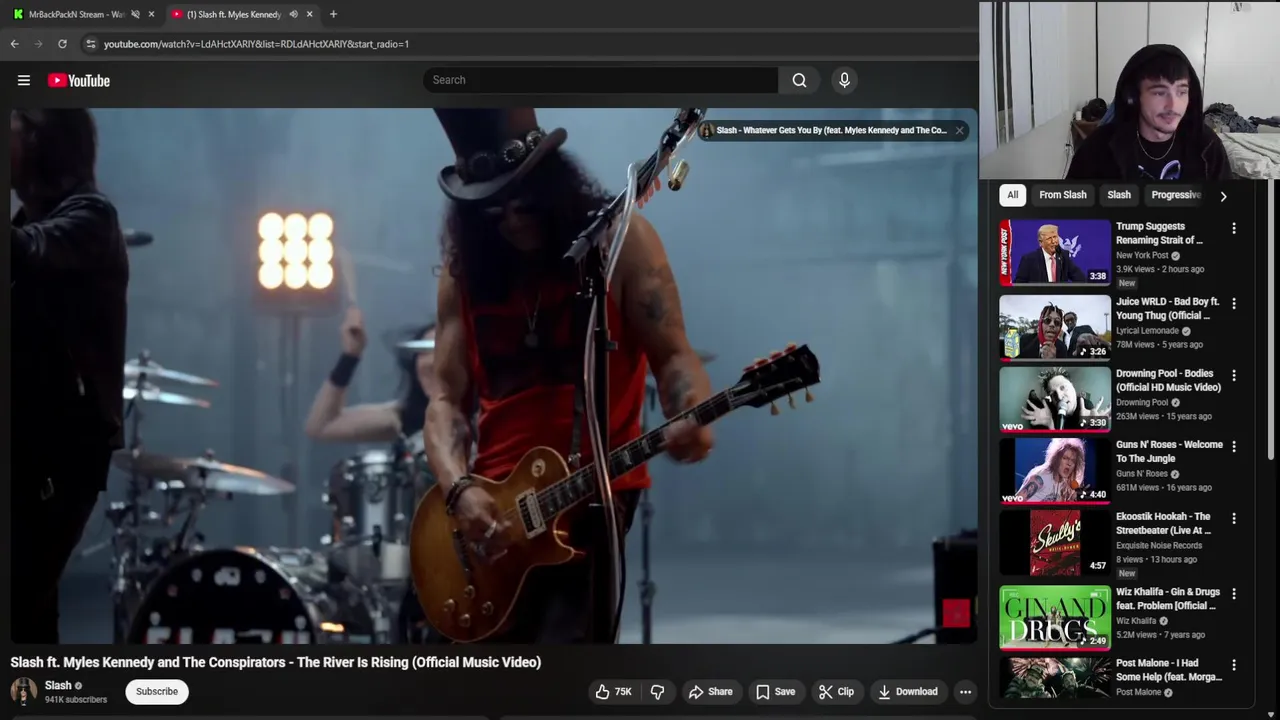This screenshot has height=720, width=1280.
Task: Open options for Juice WRLD Bad Boy
Action: [x=1234, y=303]
